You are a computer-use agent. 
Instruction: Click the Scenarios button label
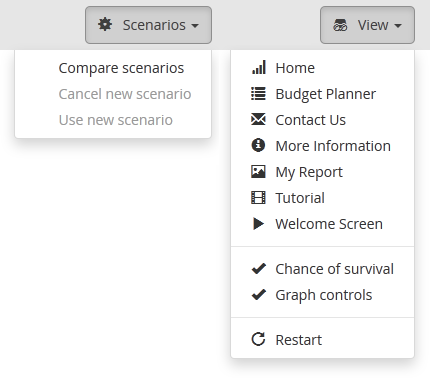[x=154, y=25]
